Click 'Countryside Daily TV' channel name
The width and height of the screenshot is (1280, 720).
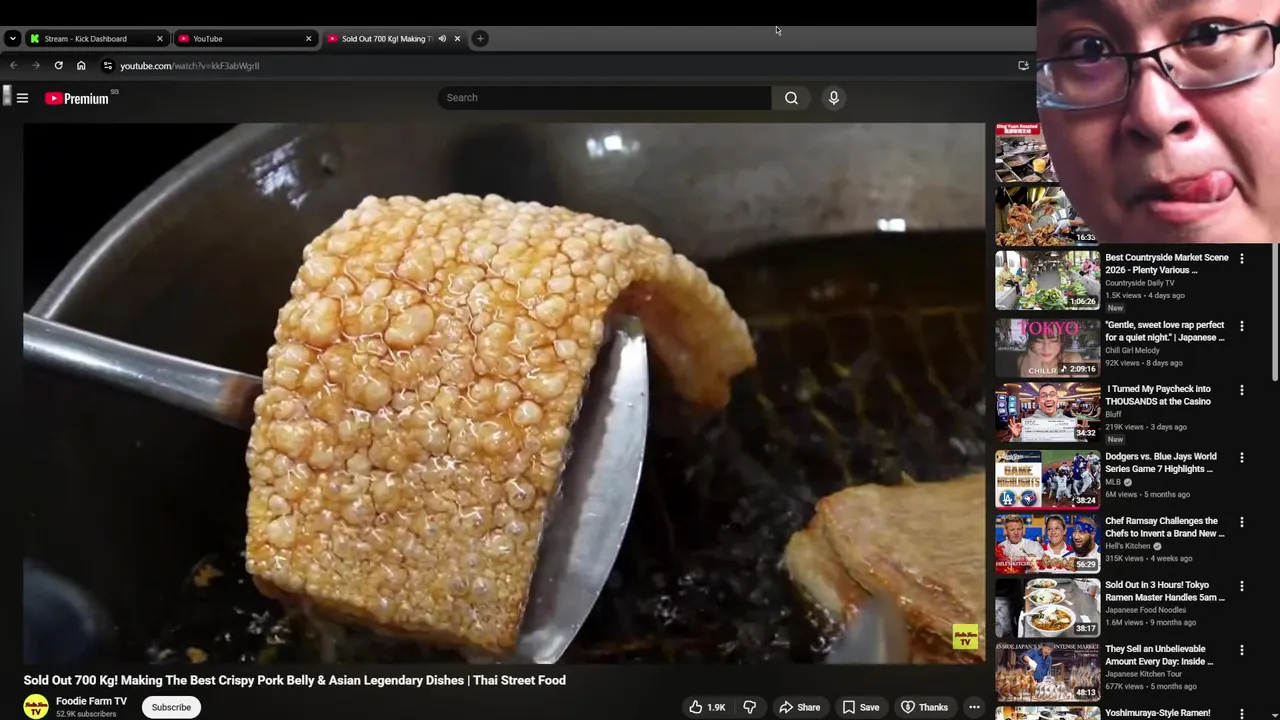pos(1139,283)
